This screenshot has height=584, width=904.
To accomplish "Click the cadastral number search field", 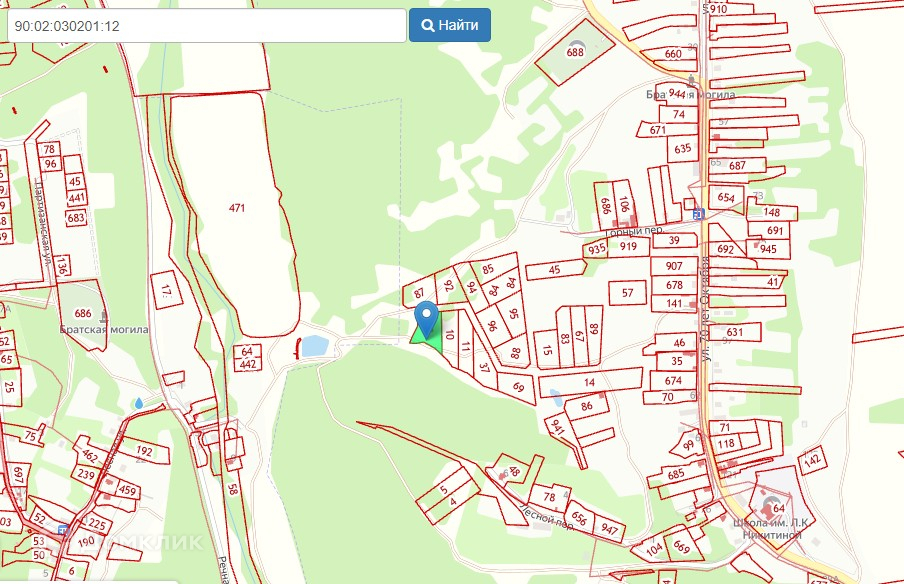I will coord(206,25).
